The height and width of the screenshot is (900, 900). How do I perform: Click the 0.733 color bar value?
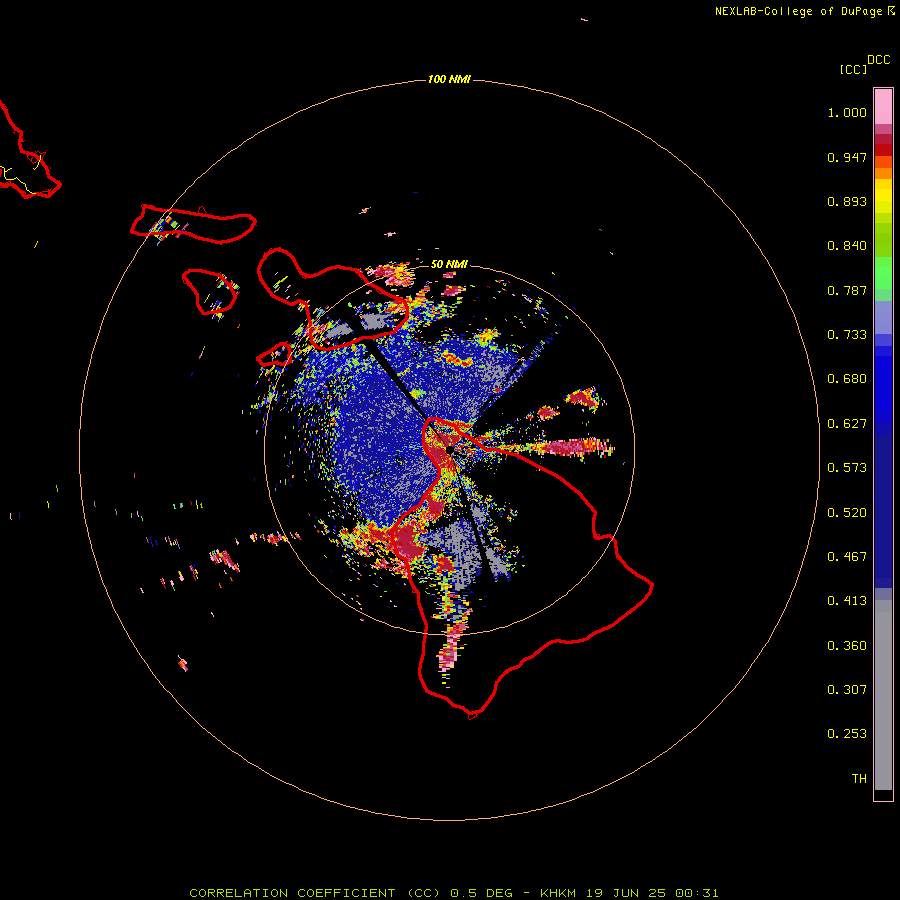[x=847, y=335]
